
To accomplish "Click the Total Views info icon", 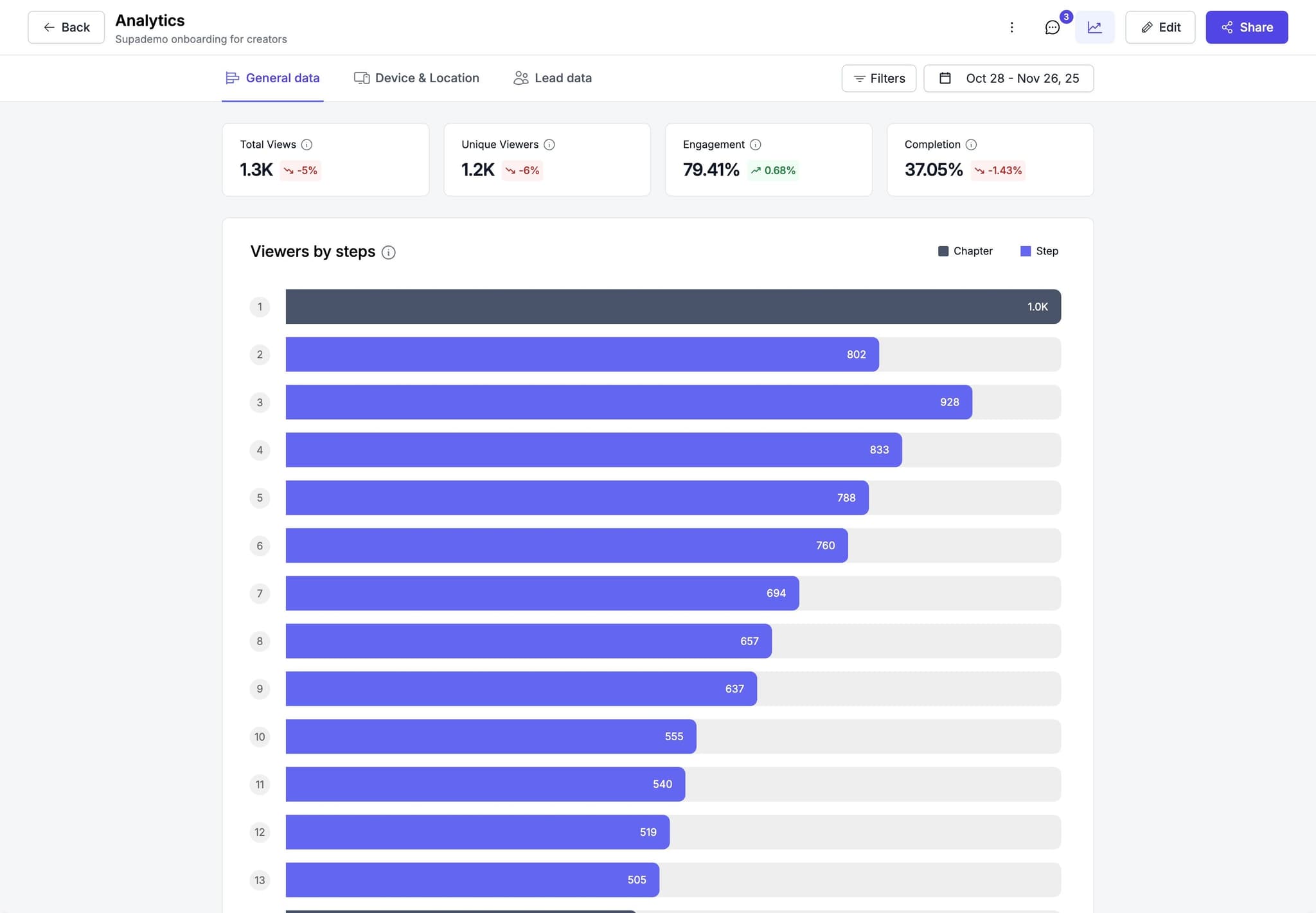I will [x=308, y=145].
